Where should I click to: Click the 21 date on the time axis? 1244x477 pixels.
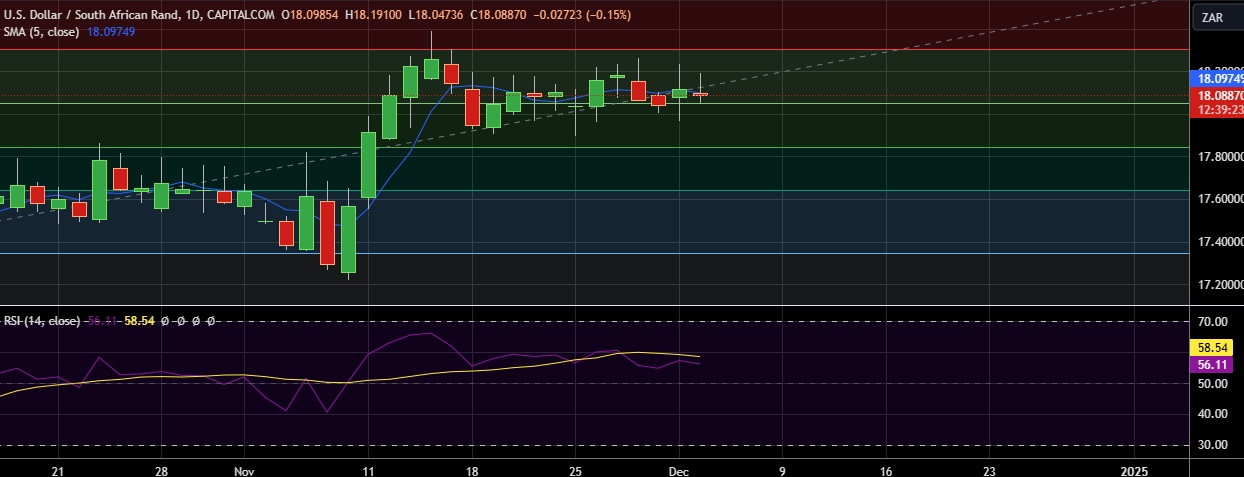(x=57, y=469)
